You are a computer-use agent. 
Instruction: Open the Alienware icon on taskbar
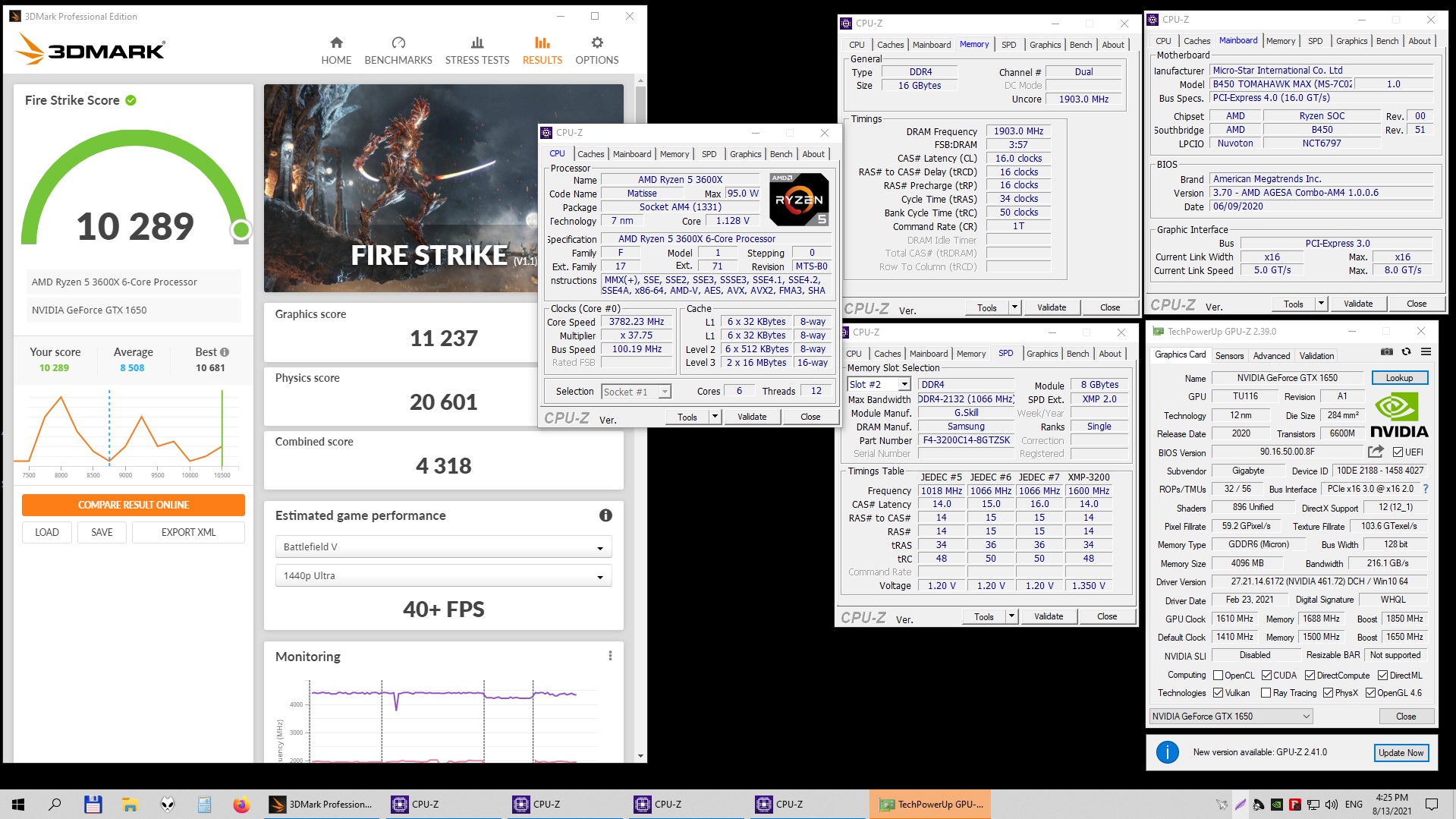167,805
